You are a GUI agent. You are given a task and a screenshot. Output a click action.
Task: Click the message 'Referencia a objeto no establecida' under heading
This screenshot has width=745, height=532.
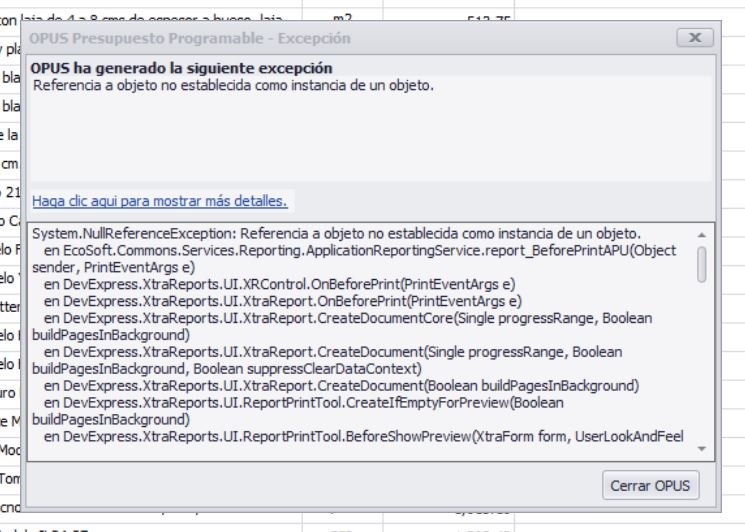(x=233, y=85)
